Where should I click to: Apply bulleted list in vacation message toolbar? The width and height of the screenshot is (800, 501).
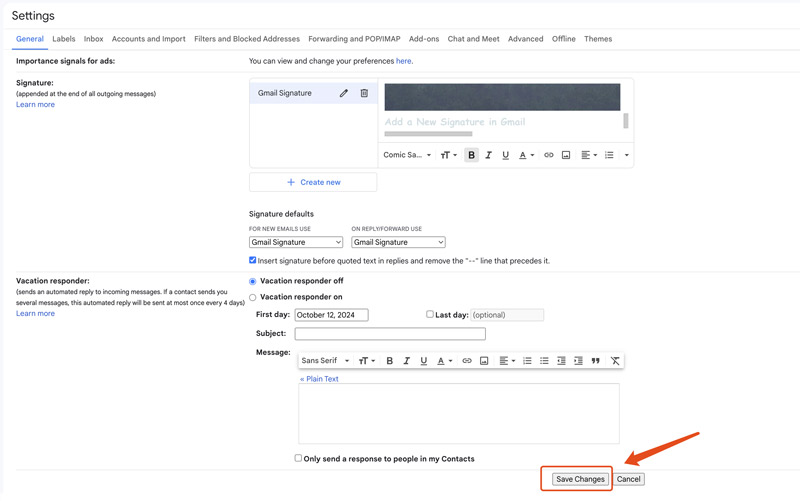click(544, 361)
